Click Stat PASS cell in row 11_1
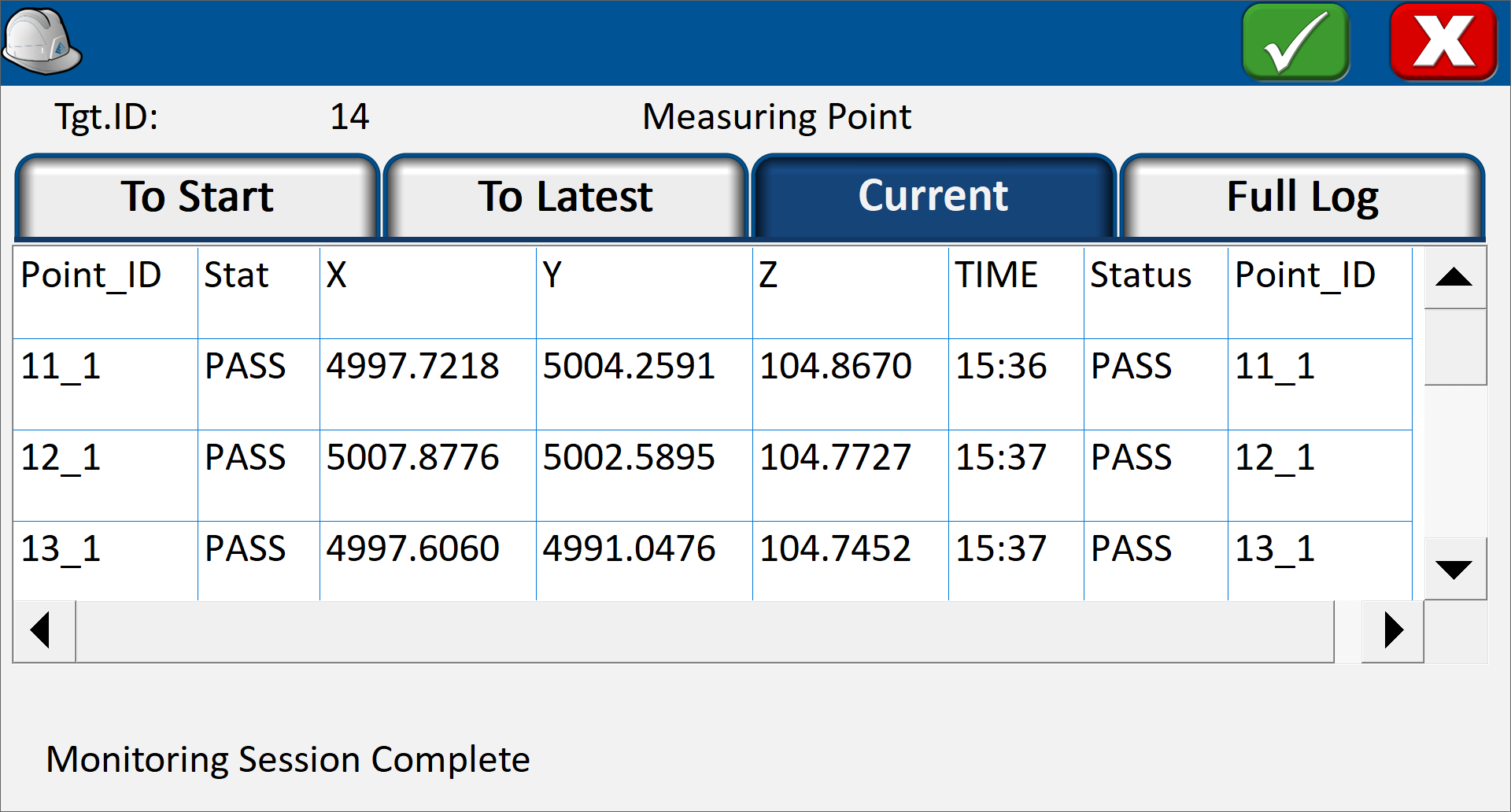The height and width of the screenshot is (812, 1511). tap(259, 384)
